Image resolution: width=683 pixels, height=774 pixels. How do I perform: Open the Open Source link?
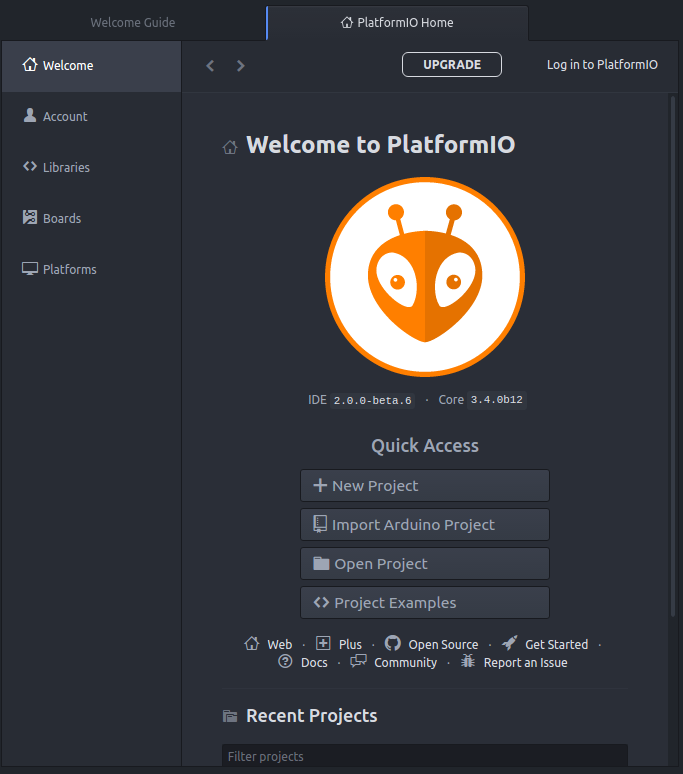pyautogui.click(x=443, y=645)
